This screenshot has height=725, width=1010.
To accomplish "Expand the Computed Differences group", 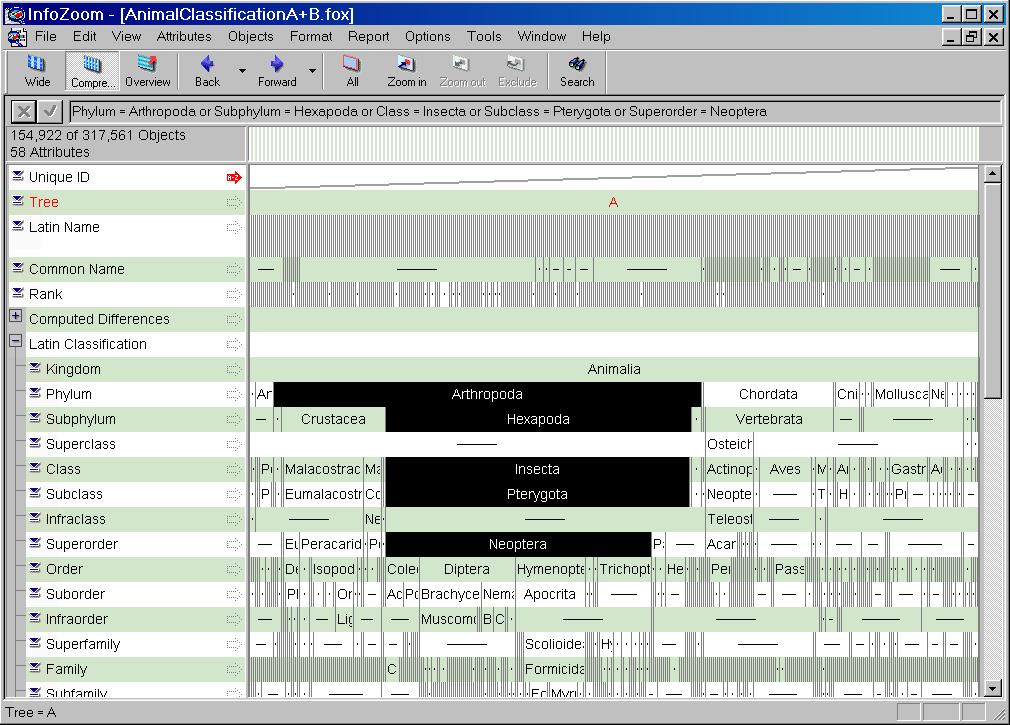I will (x=16, y=316).
